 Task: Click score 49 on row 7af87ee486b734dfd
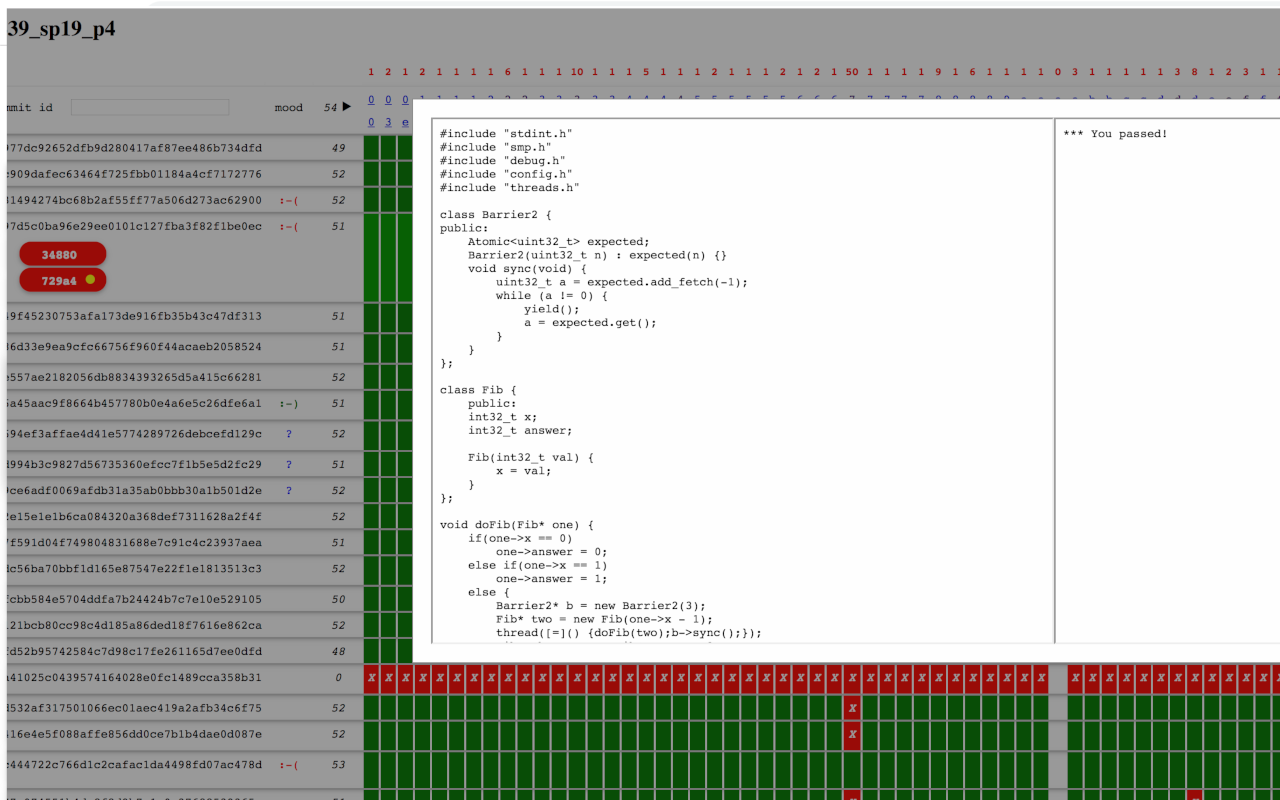tap(338, 148)
